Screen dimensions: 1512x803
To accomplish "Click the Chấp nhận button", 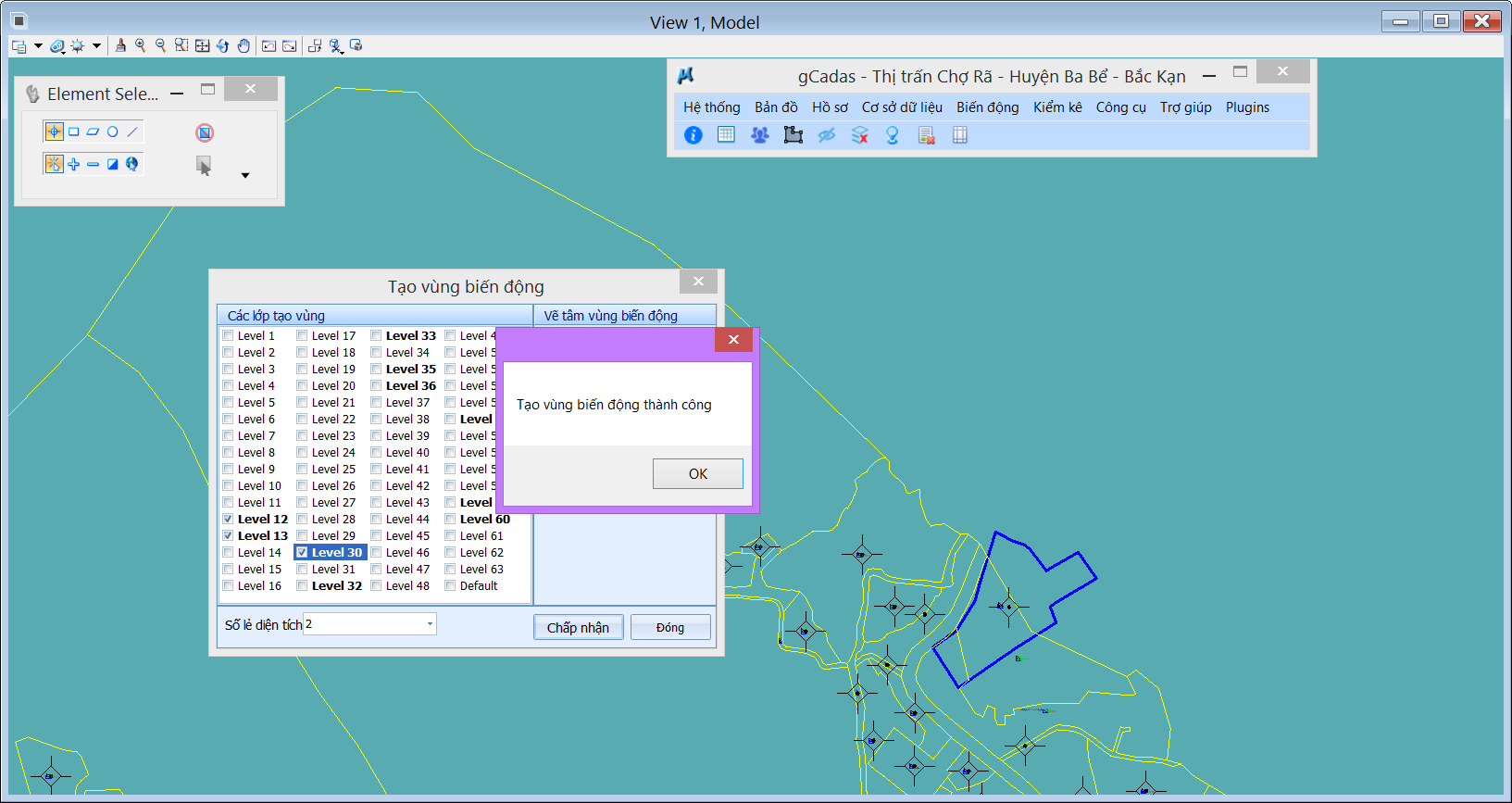I will tap(578, 627).
